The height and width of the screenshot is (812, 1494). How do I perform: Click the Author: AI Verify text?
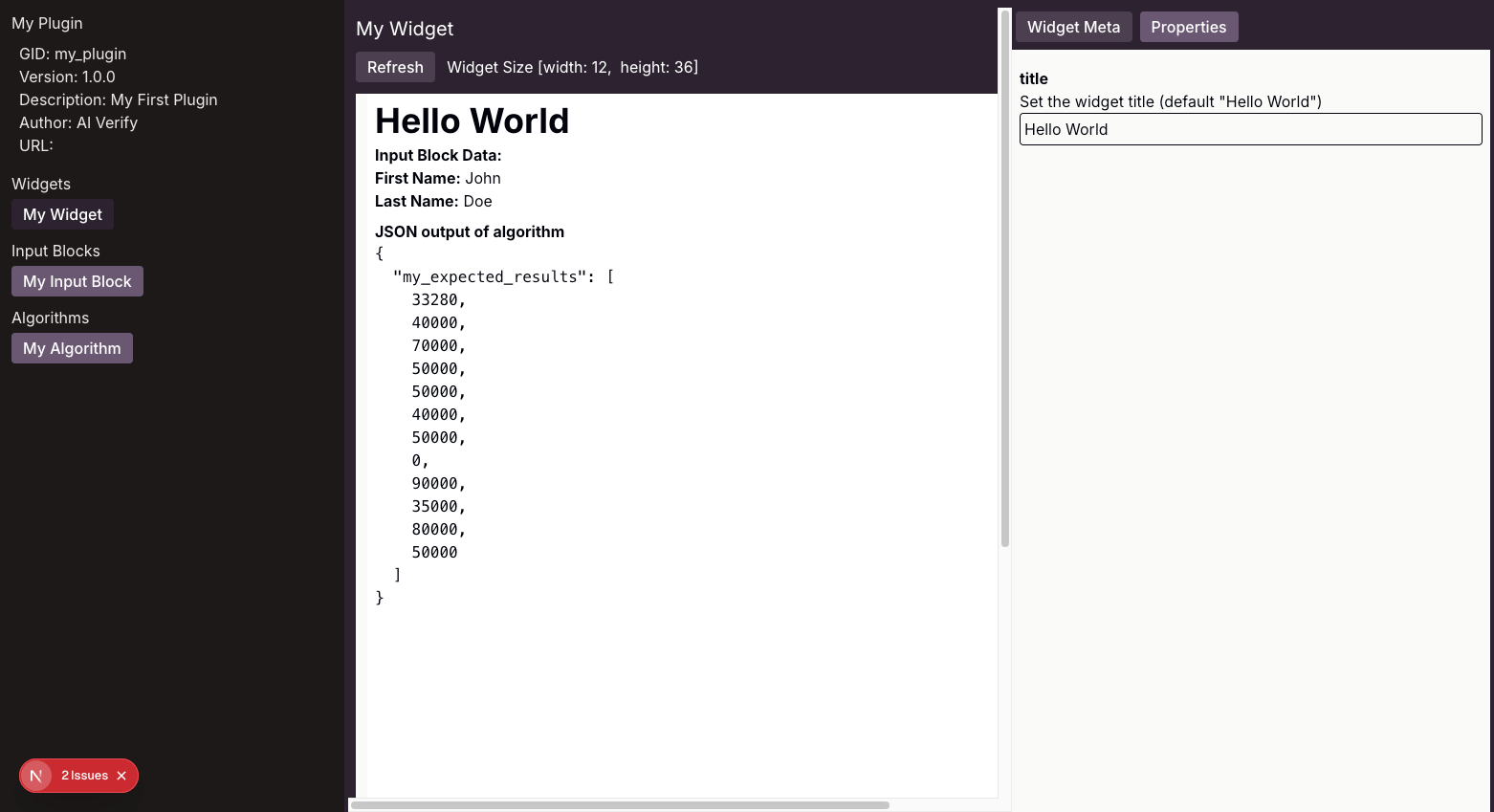78,122
